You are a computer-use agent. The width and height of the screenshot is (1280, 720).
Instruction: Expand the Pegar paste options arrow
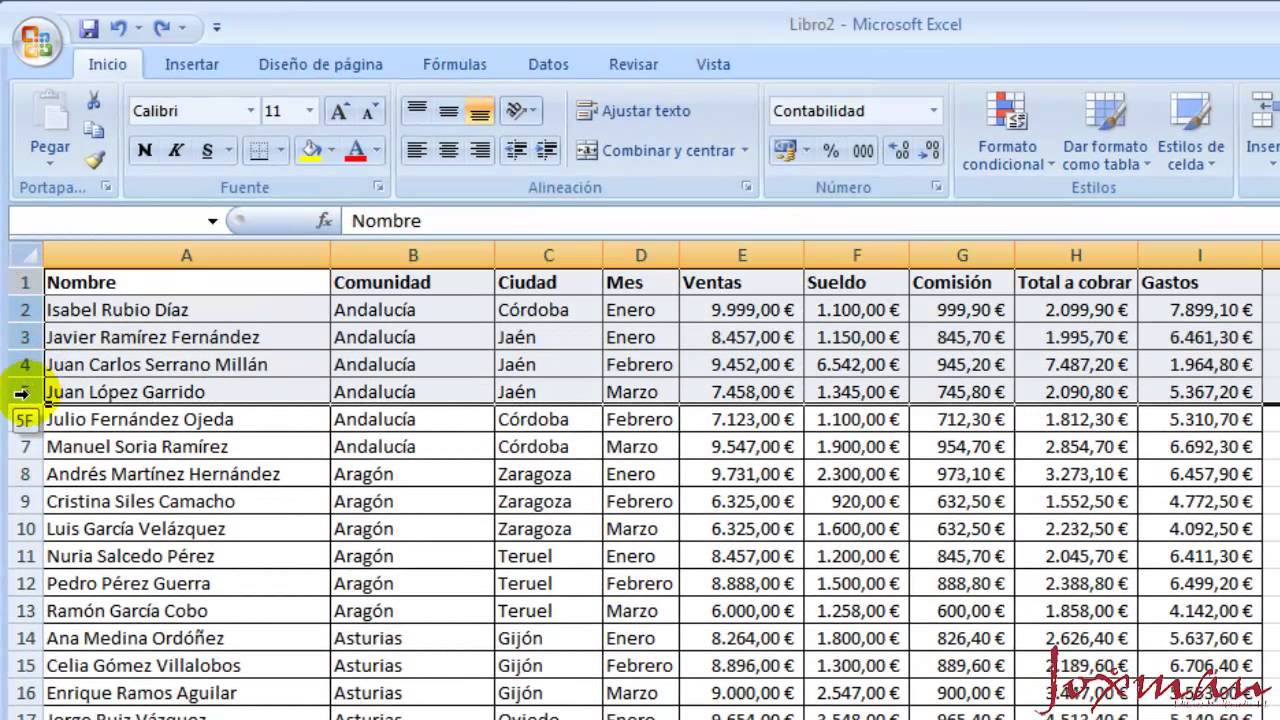pyautogui.click(x=49, y=164)
